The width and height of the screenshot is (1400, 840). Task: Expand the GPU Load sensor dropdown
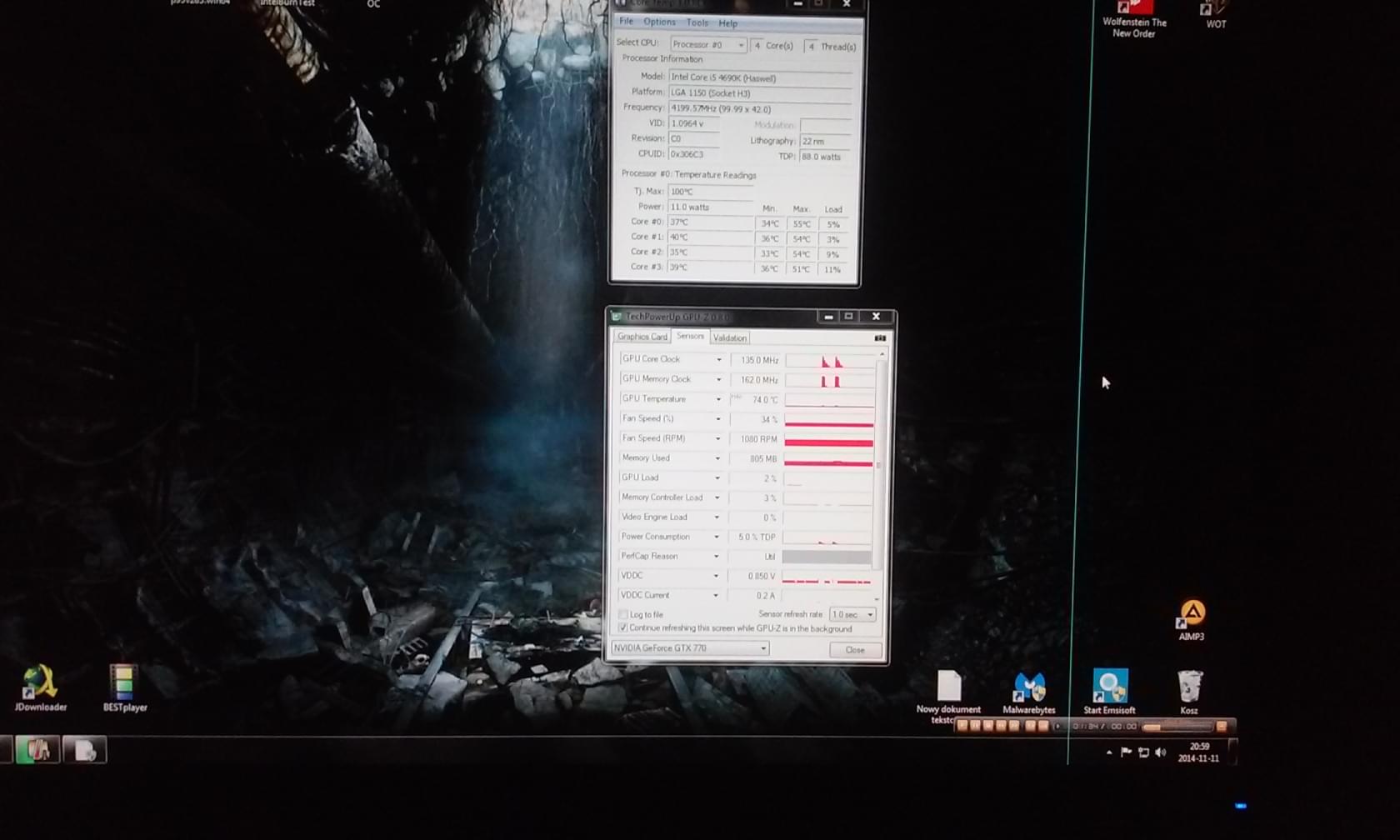[x=717, y=477]
